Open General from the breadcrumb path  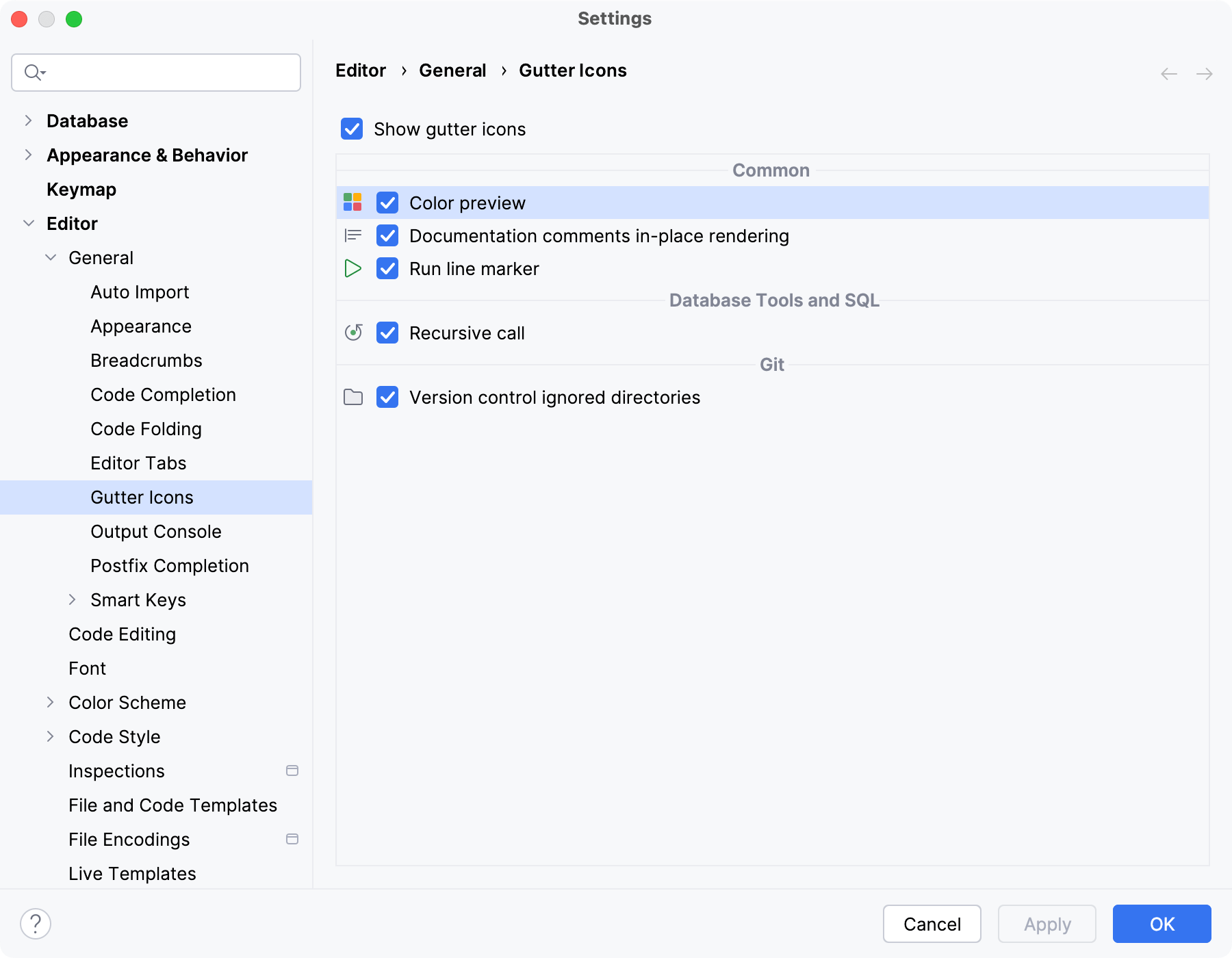pyautogui.click(x=452, y=70)
